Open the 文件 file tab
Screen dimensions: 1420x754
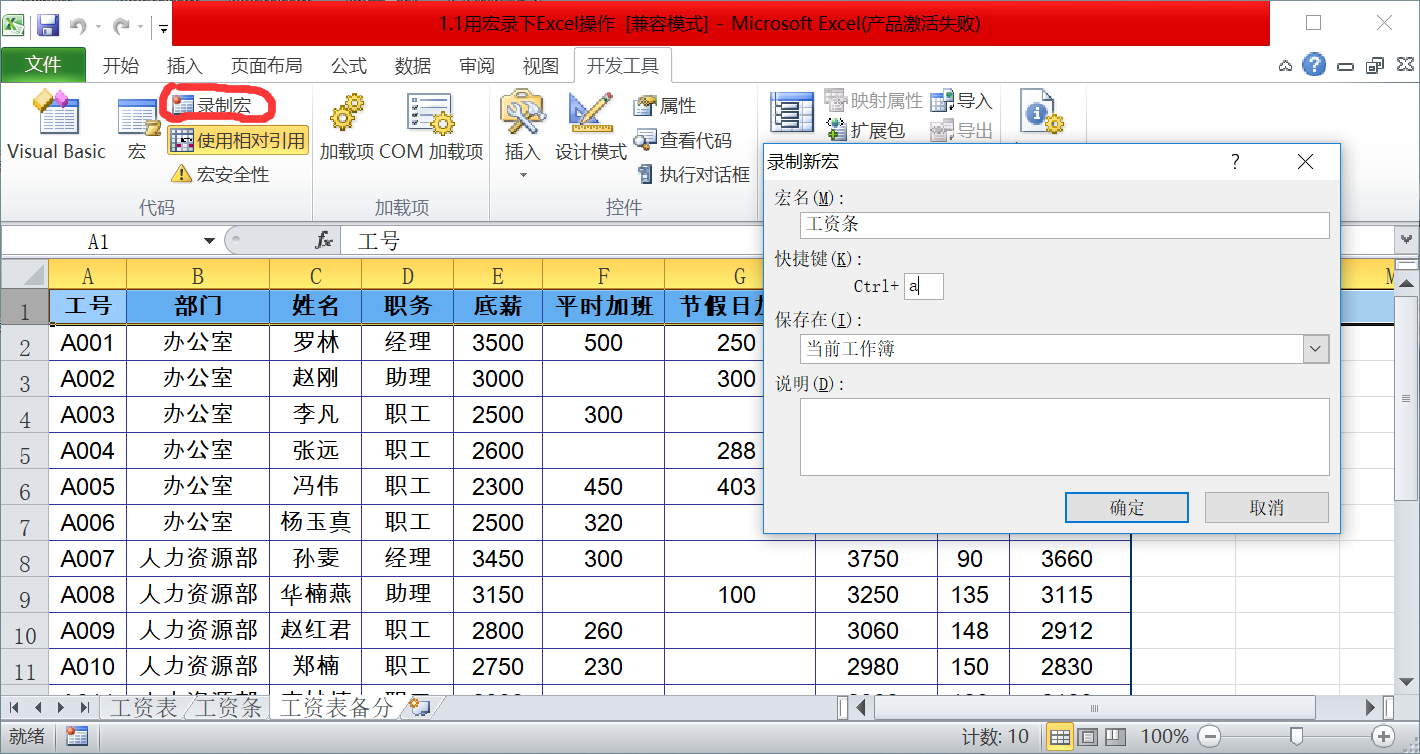point(43,65)
